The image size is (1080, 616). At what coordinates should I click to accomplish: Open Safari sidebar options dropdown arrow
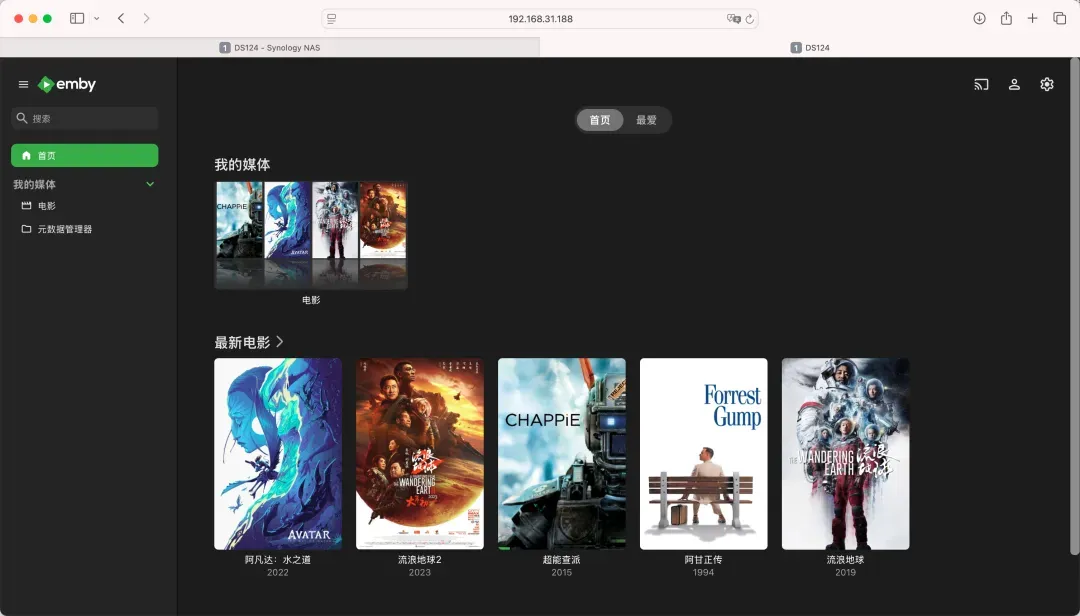(x=96, y=19)
